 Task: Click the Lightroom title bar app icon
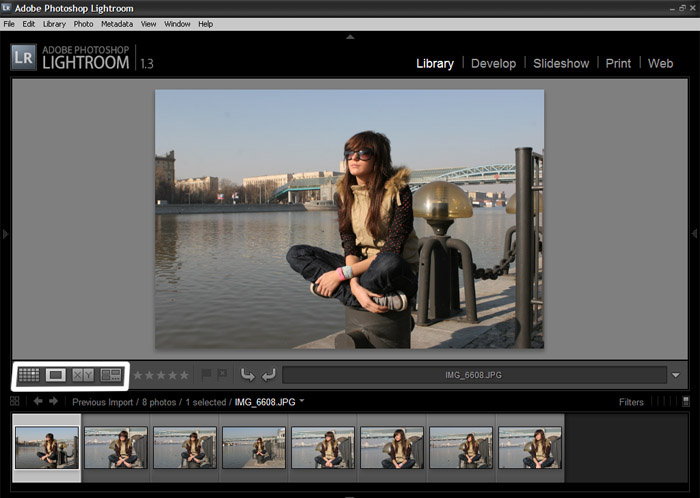pos(6,8)
